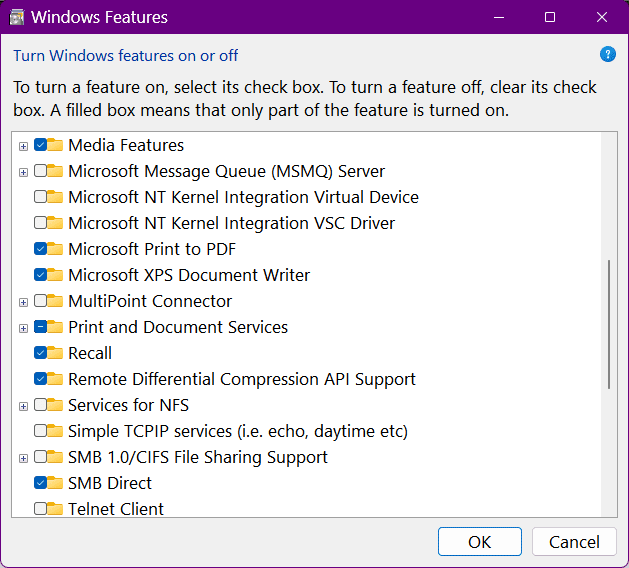
Task: Enable the Telnet Client checkbox
Action: coord(41,509)
